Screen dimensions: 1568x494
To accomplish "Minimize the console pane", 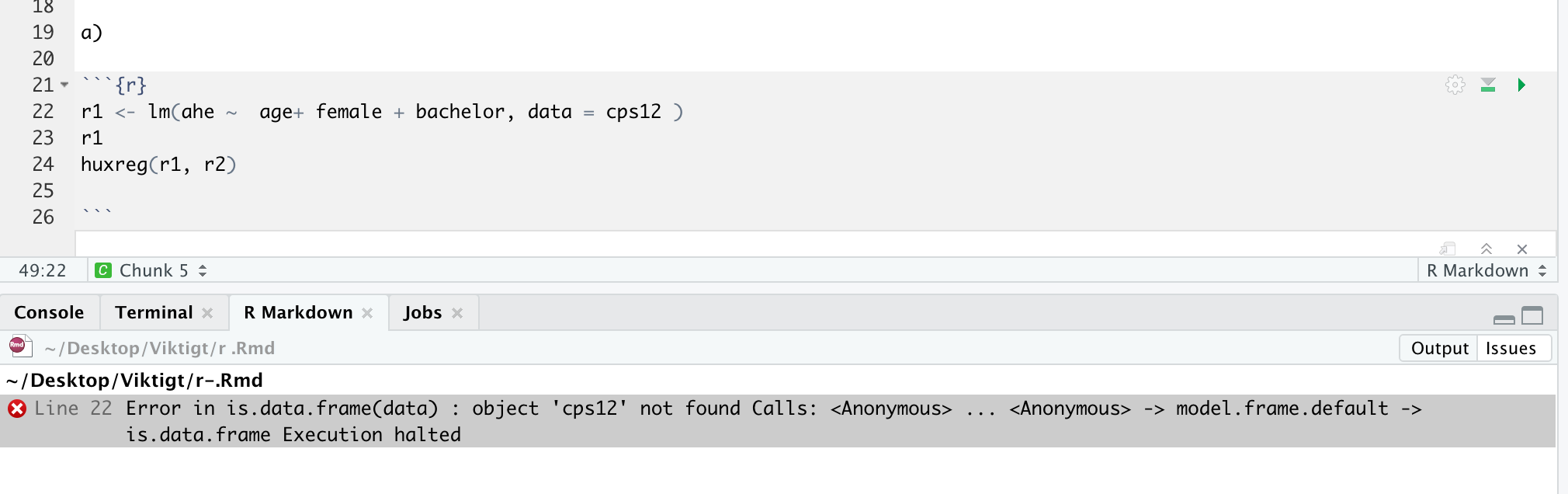I will tap(1504, 319).
